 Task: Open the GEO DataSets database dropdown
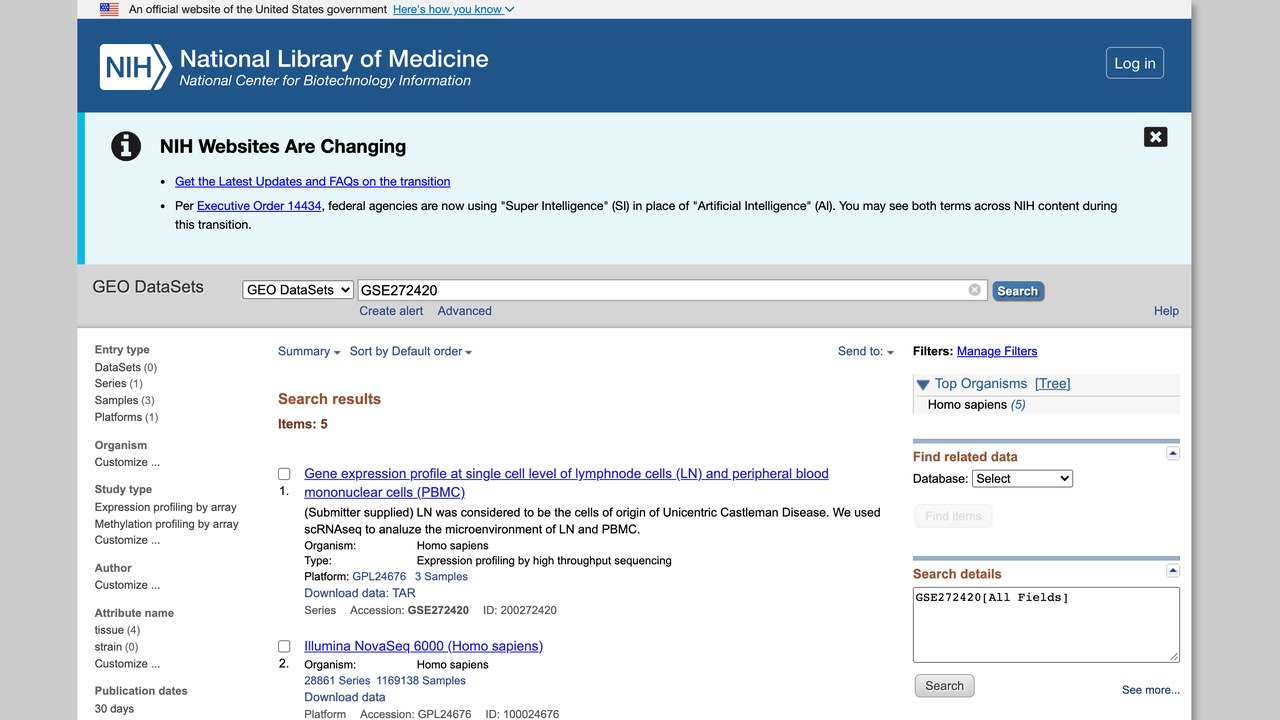[298, 290]
